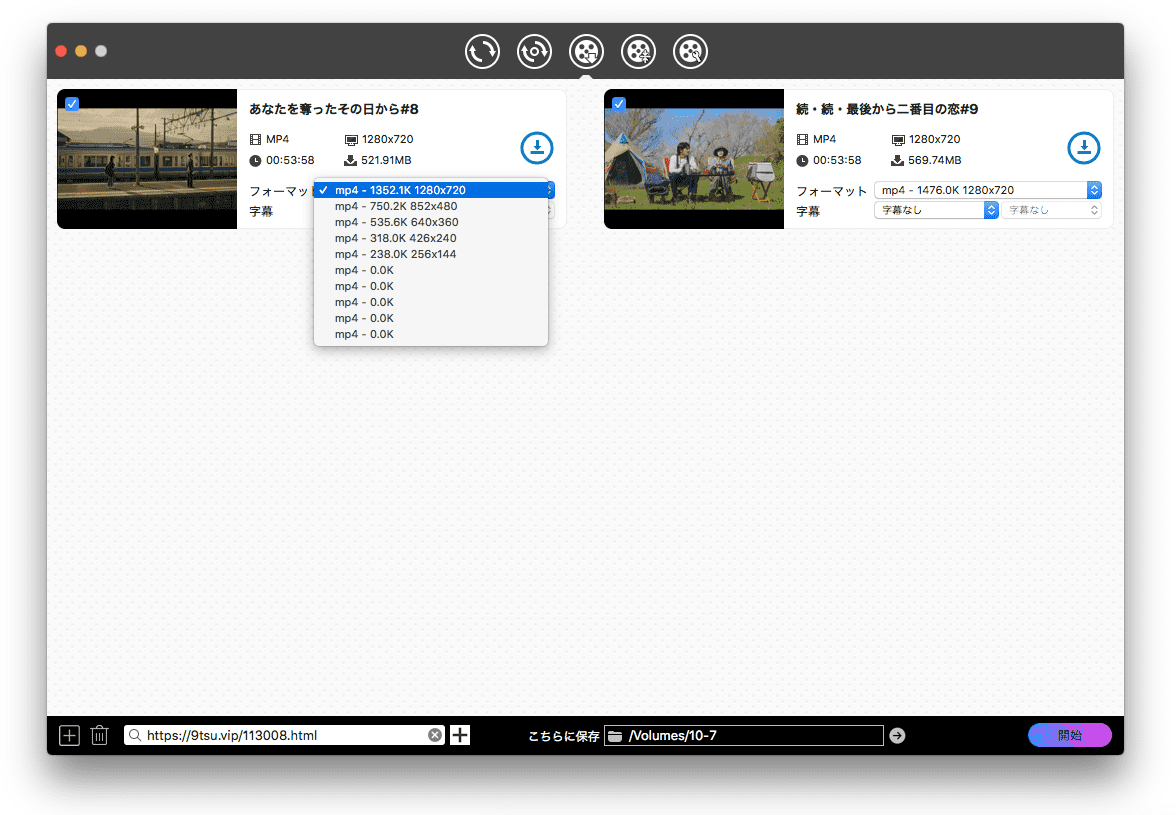This screenshot has width=1176, height=815.
Task: Add the URL with the plus button
Action: click(460, 736)
